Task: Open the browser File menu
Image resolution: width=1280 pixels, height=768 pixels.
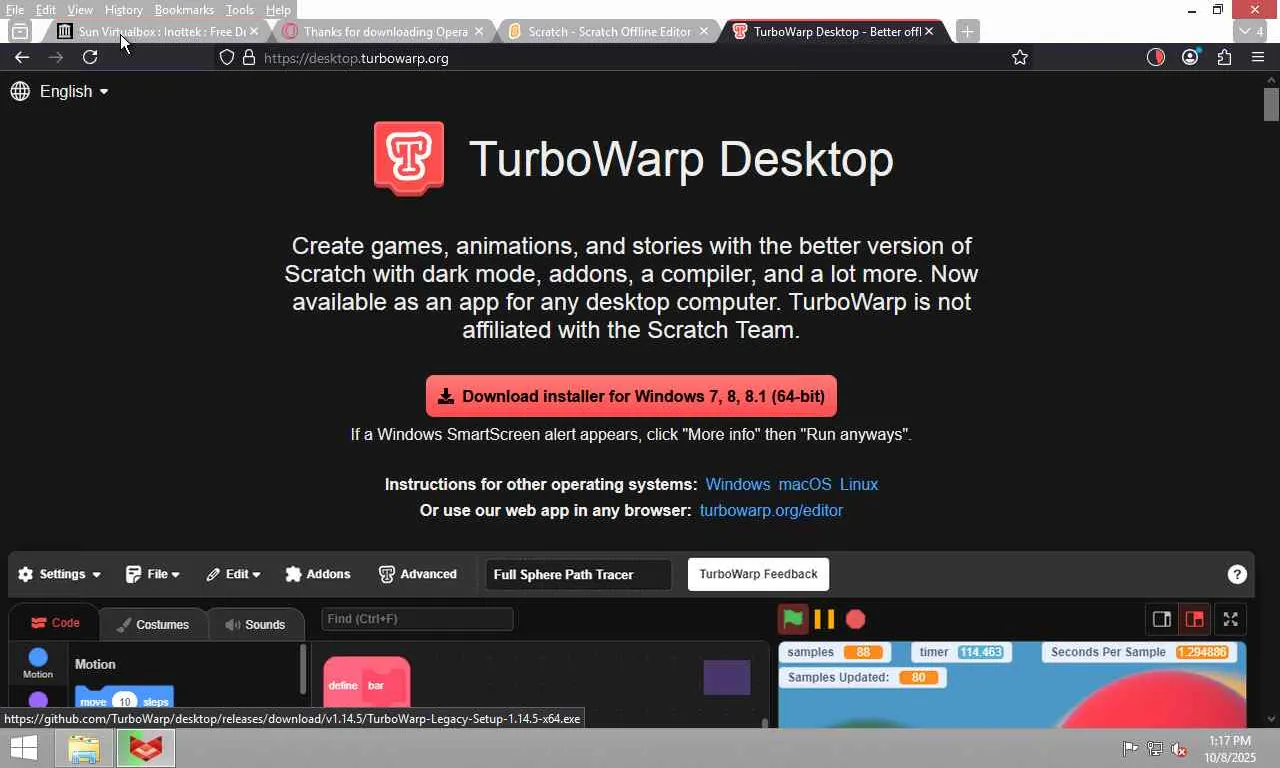Action: coord(15,10)
